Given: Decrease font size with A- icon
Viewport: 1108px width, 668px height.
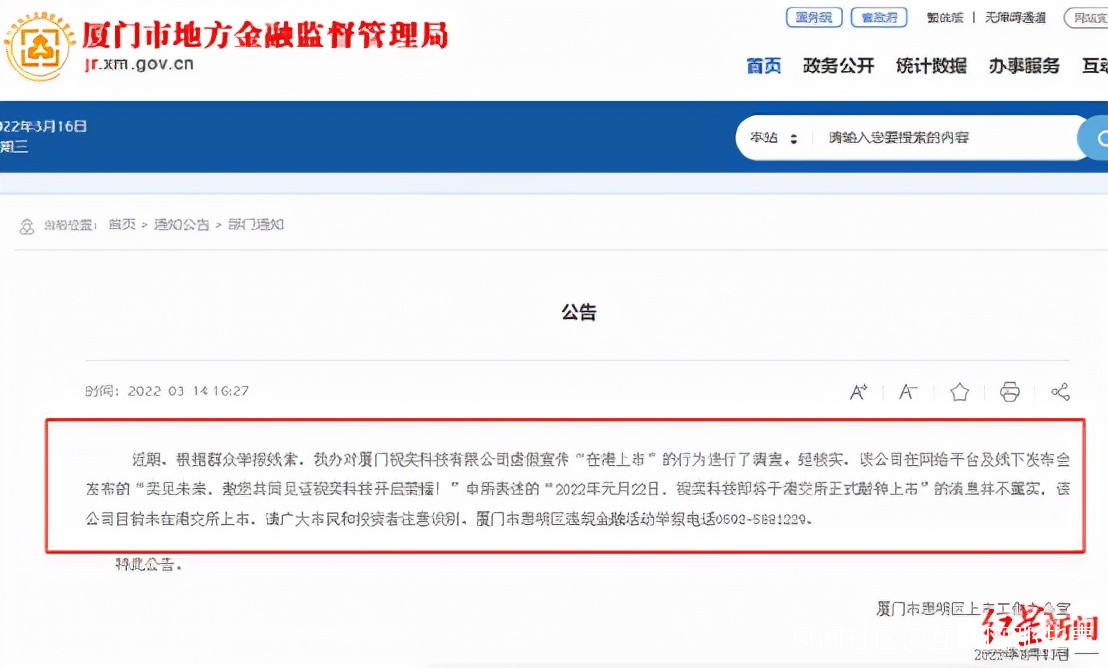Looking at the screenshot, I should pyautogui.click(x=908, y=392).
